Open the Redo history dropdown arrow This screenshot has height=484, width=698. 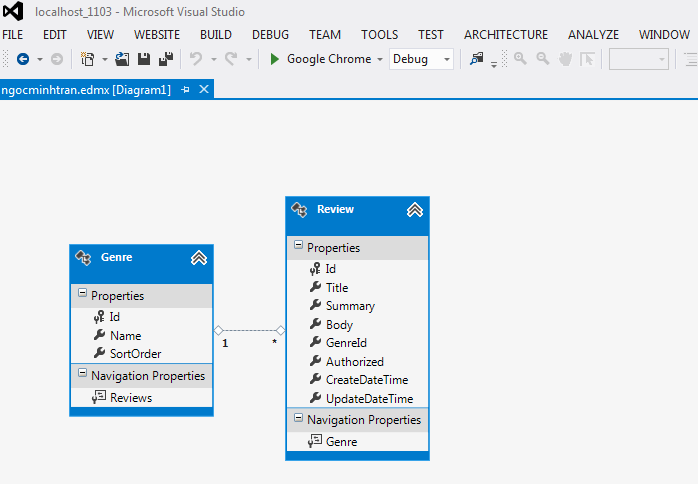[248, 59]
